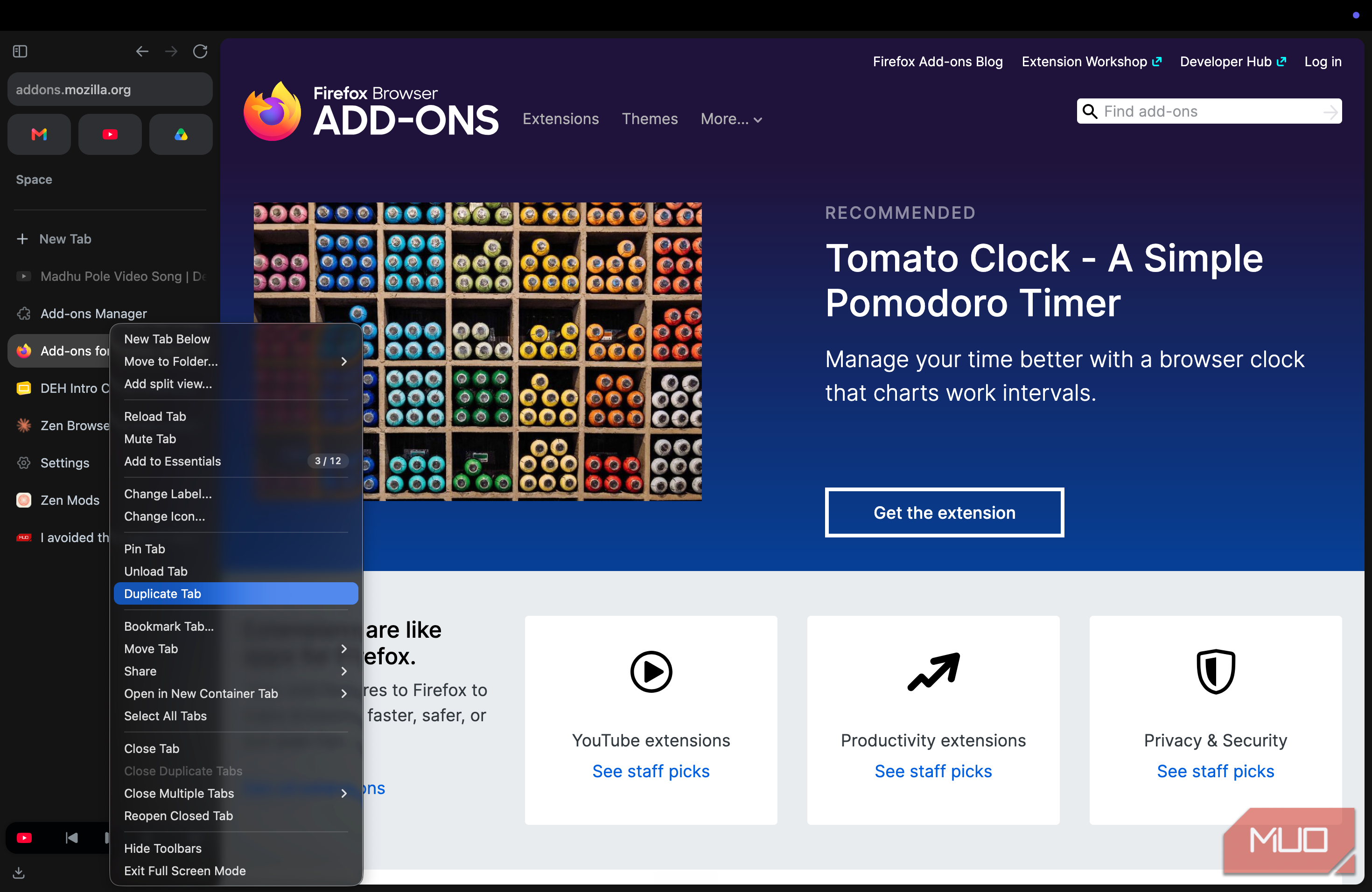Click the plus icon for New Tab
Image resolution: width=1372 pixels, height=892 pixels.
(22, 238)
